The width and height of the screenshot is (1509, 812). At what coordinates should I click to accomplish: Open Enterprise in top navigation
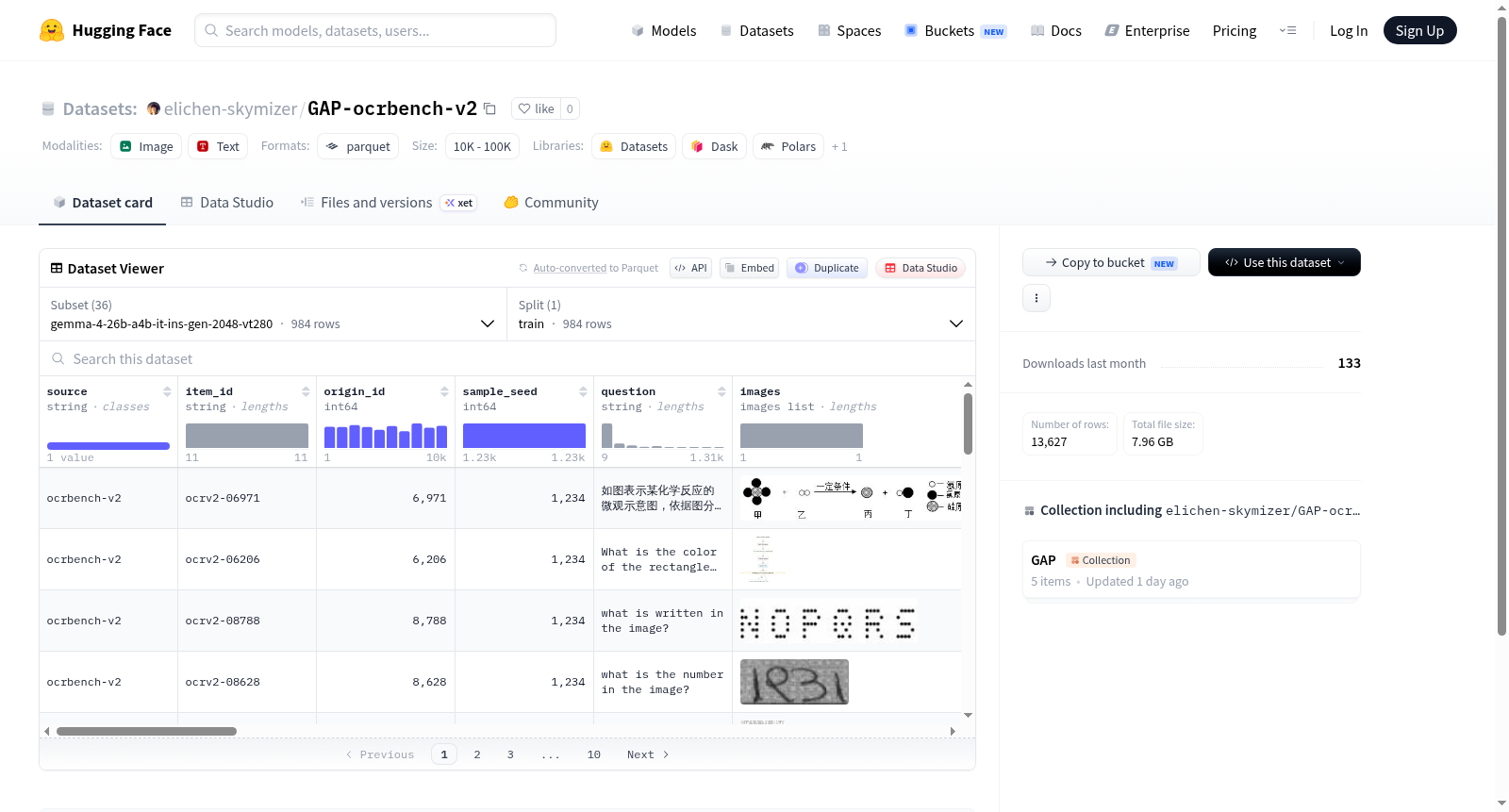[x=1147, y=30]
